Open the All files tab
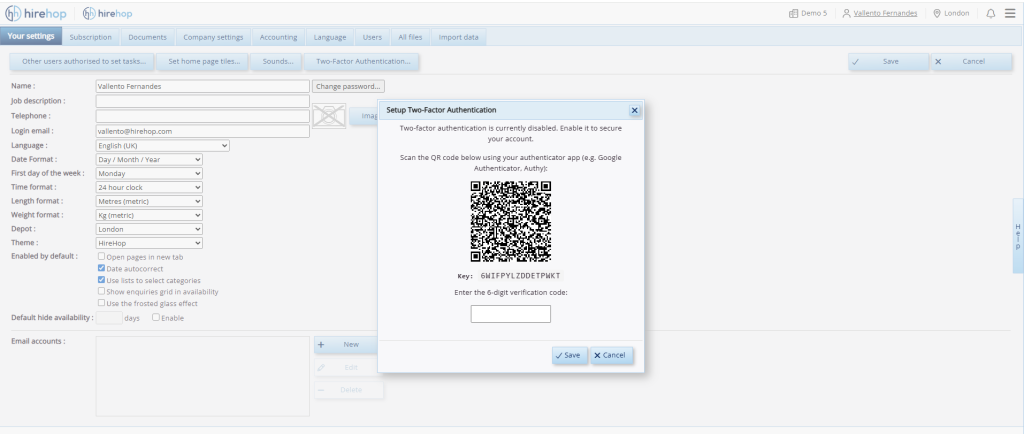This screenshot has width=1024, height=434. tap(410, 37)
